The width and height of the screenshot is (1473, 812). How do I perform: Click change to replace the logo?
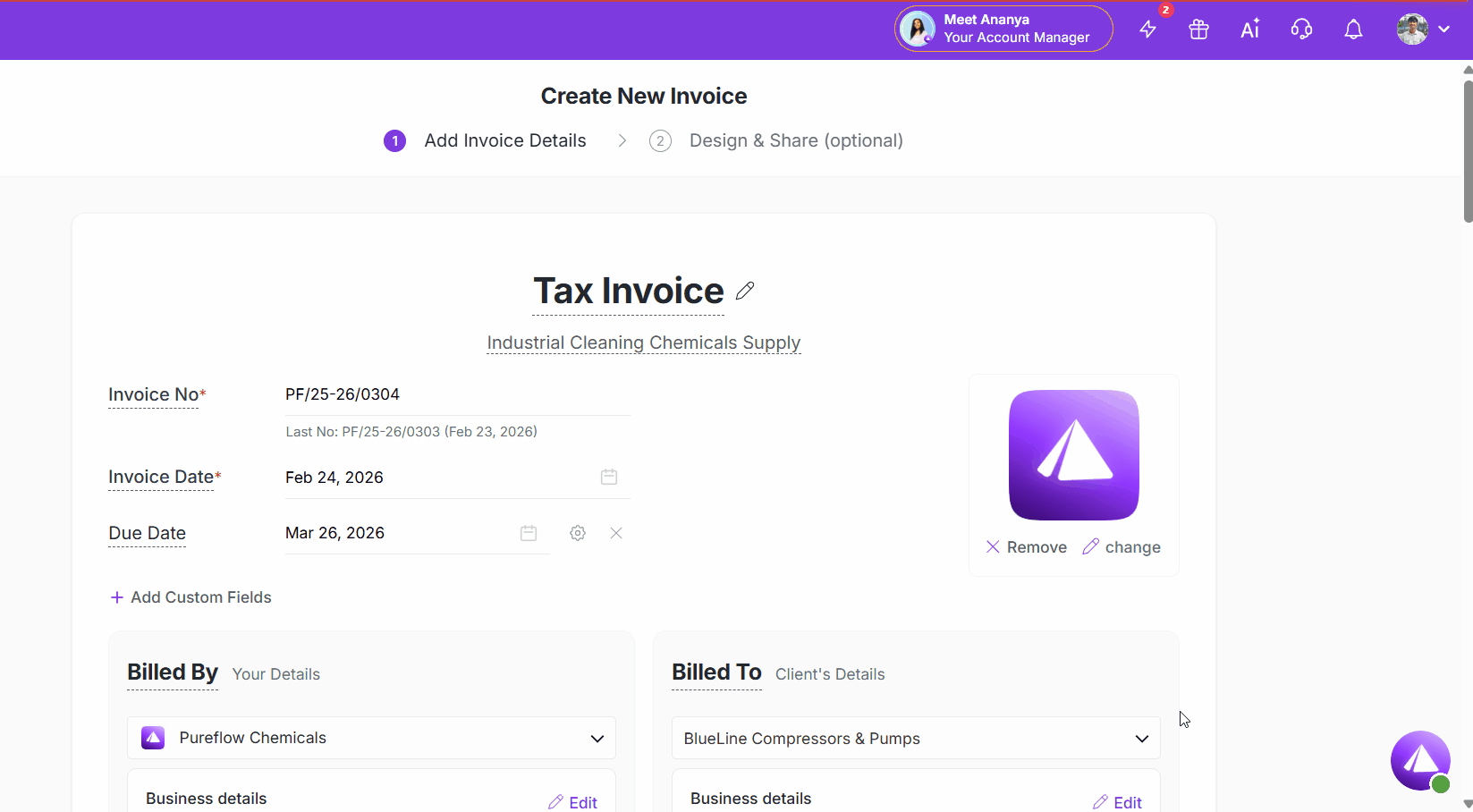click(x=1122, y=547)
